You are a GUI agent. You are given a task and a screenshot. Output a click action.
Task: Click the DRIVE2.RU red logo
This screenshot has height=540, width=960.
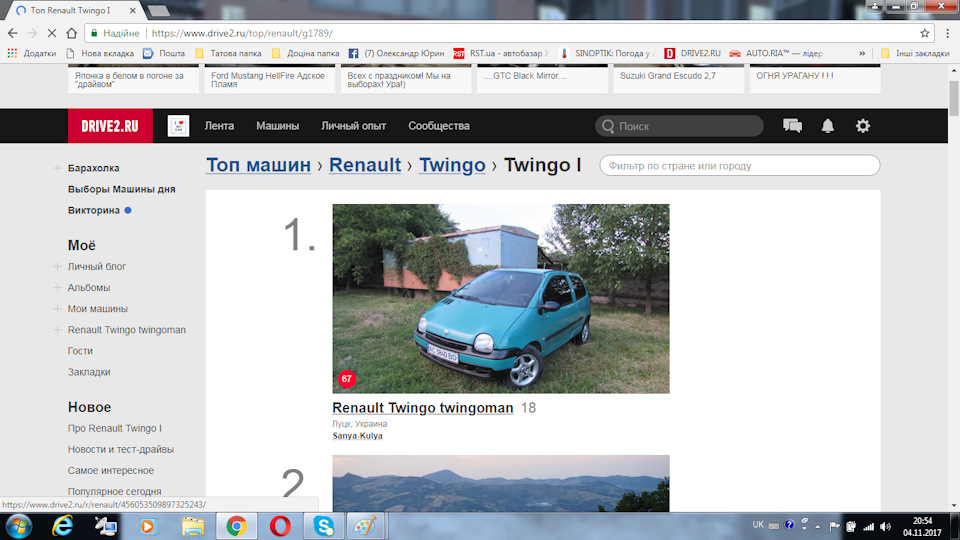(110, 126)
